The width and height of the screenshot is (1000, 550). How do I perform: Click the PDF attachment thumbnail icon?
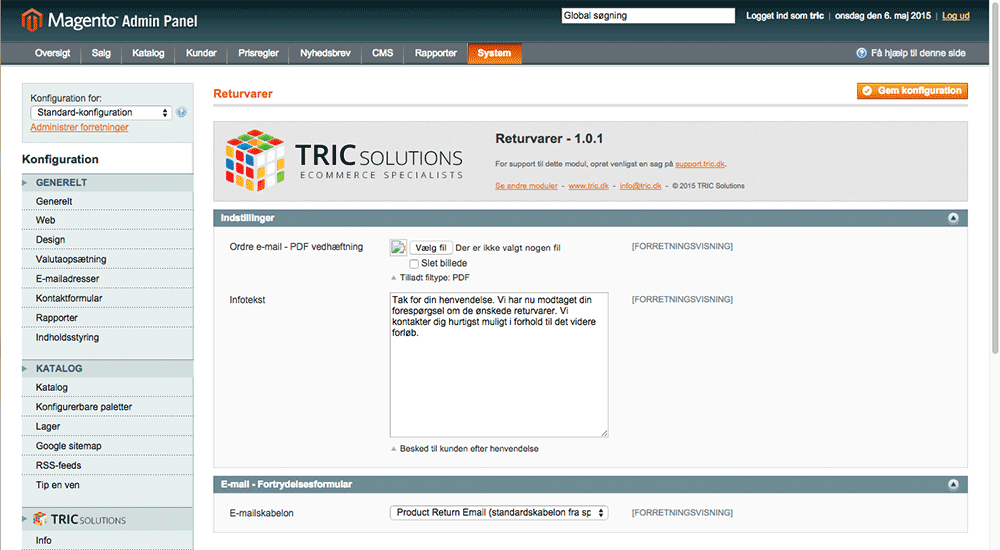point(398,247)
